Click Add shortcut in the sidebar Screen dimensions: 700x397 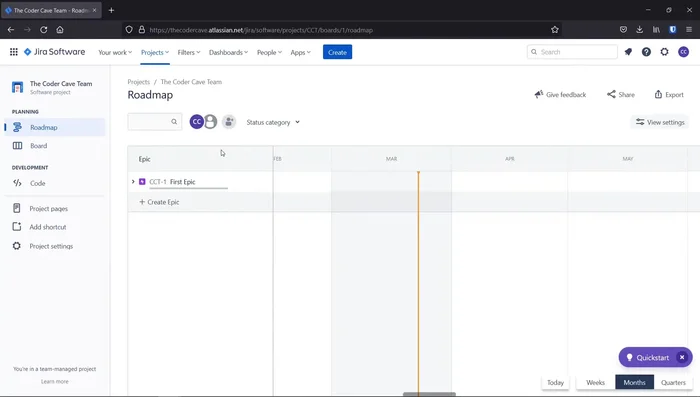[x=55, y=227]
